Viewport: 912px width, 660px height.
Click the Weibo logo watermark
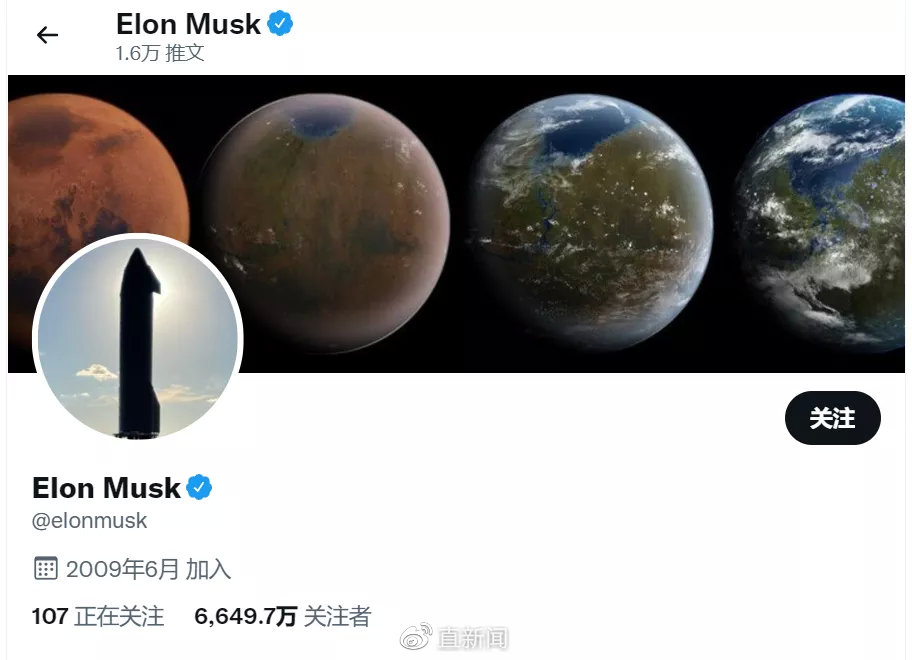pos(416,637)
